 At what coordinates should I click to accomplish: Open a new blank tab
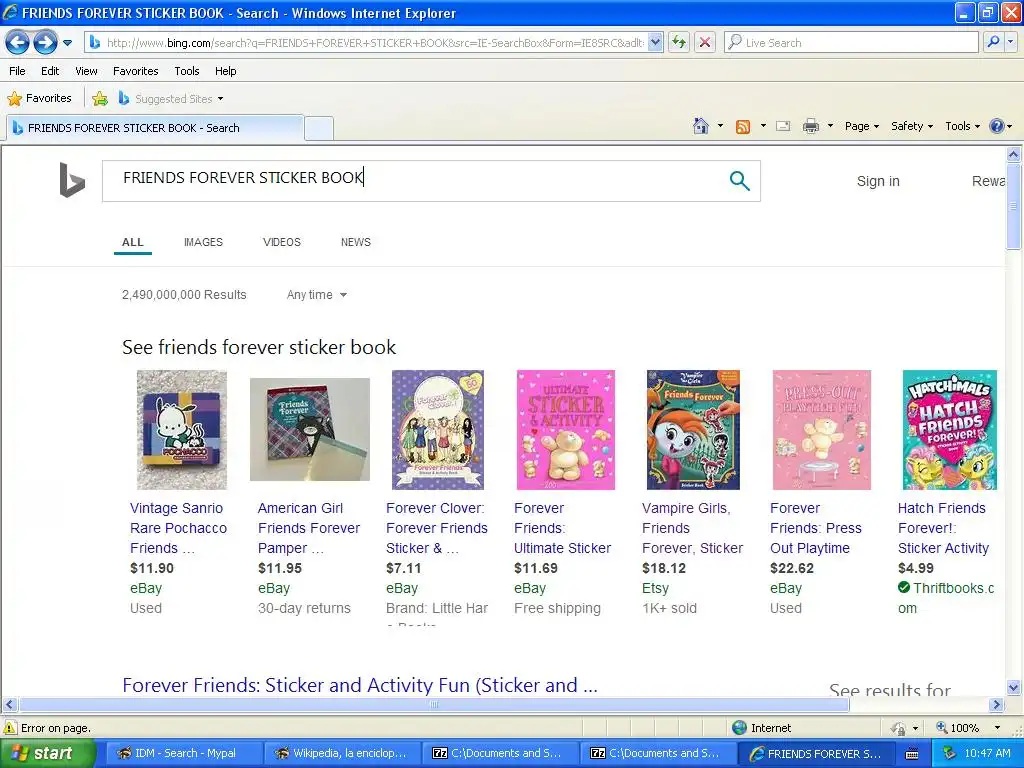pos(319,128)
